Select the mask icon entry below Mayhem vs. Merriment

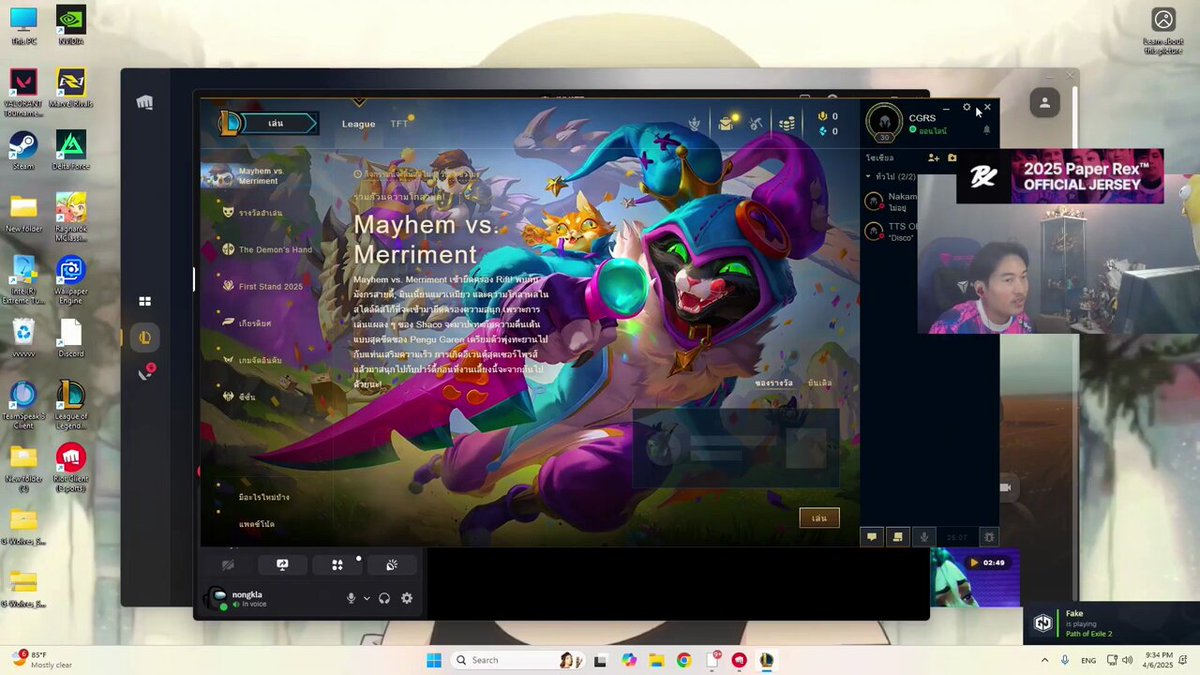click(254, 213)
